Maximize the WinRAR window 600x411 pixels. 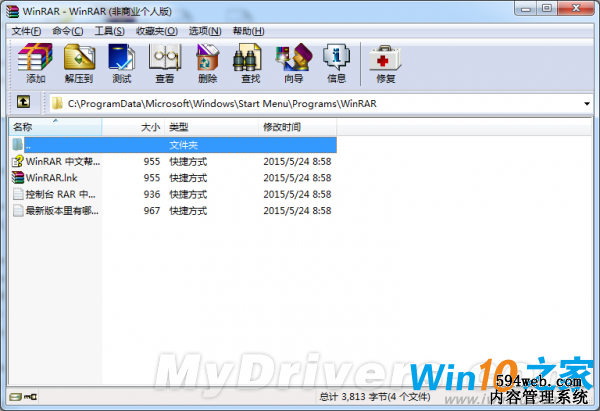(x=547, y=8)
